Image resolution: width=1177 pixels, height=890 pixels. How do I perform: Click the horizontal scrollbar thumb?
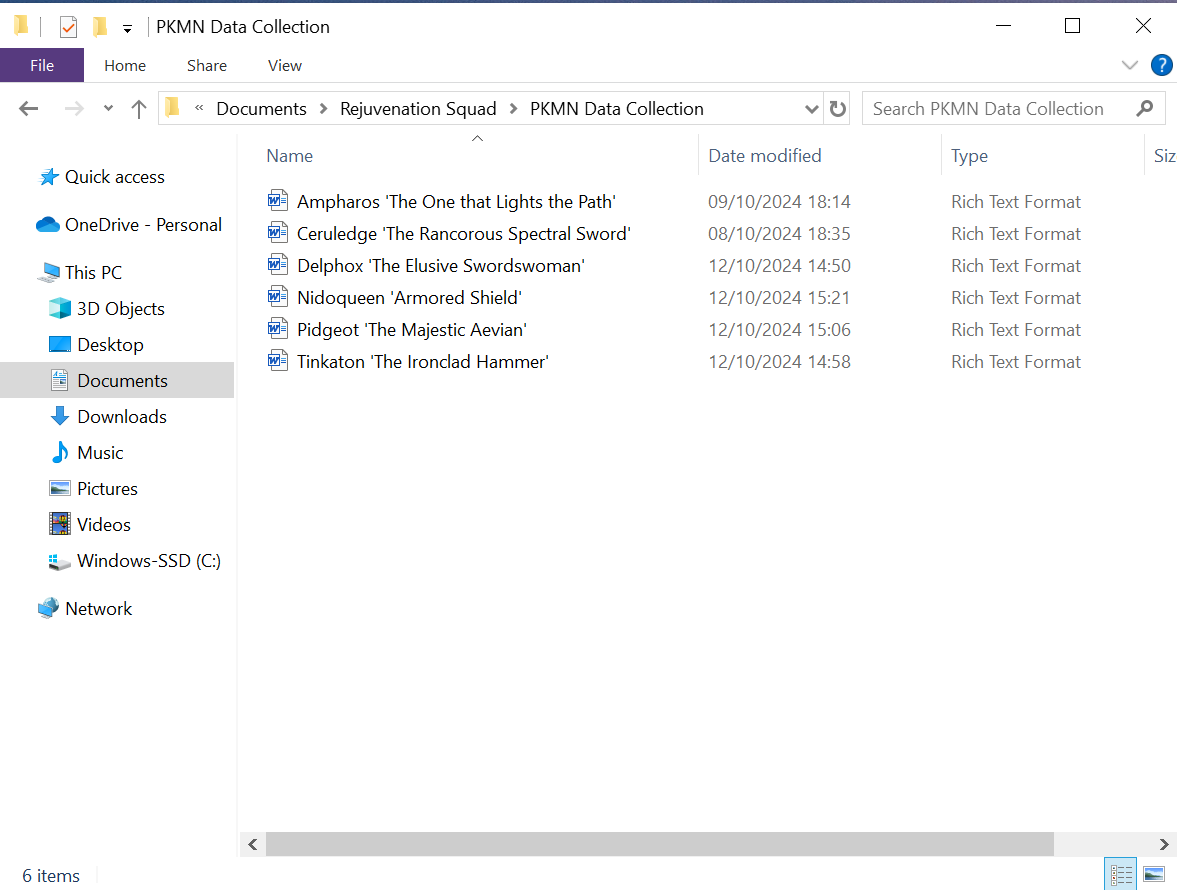[660, 844]
